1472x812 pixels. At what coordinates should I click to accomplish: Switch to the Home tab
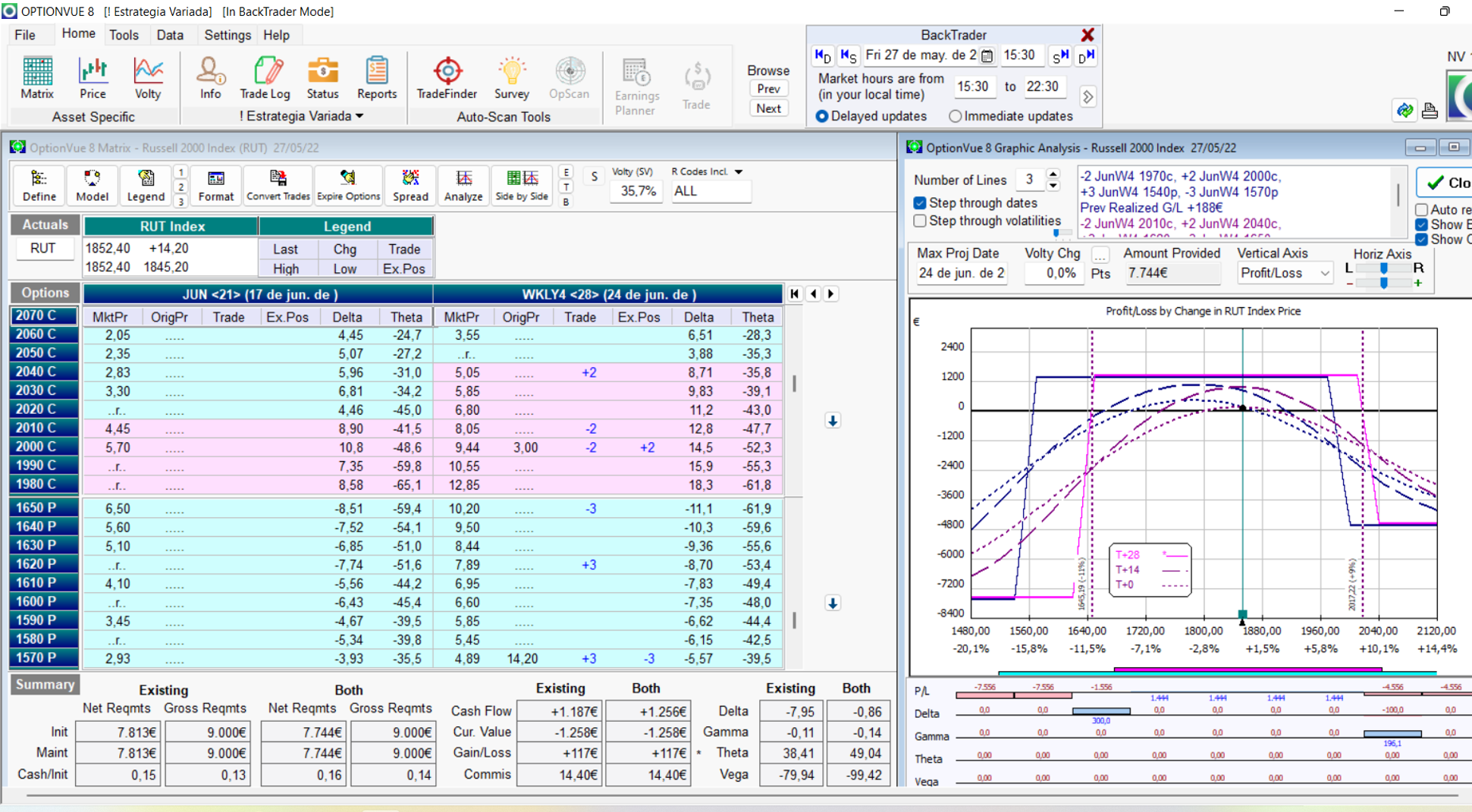[x=78, y=34]
